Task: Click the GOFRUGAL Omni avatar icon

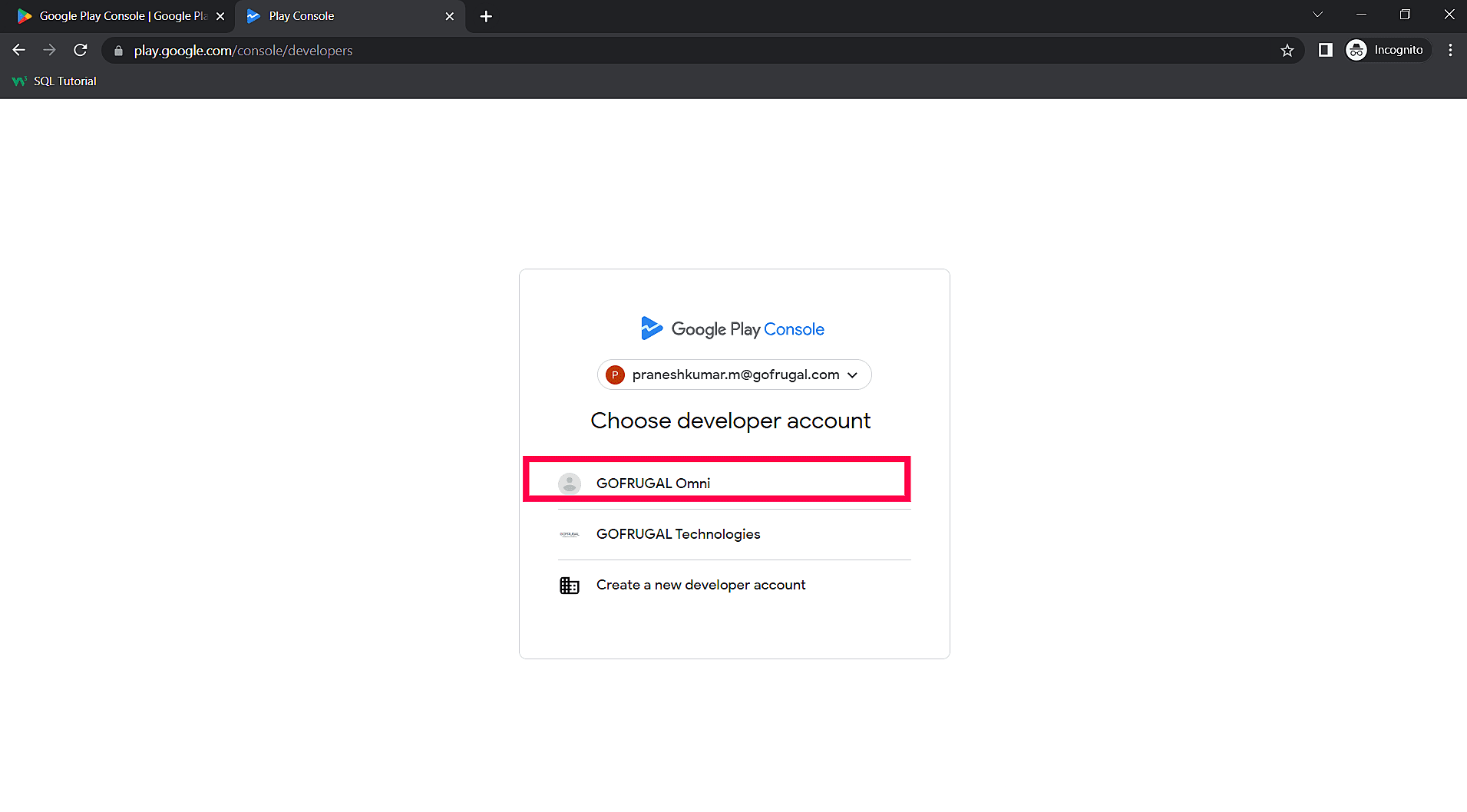Action: click(x=570, y=484)
